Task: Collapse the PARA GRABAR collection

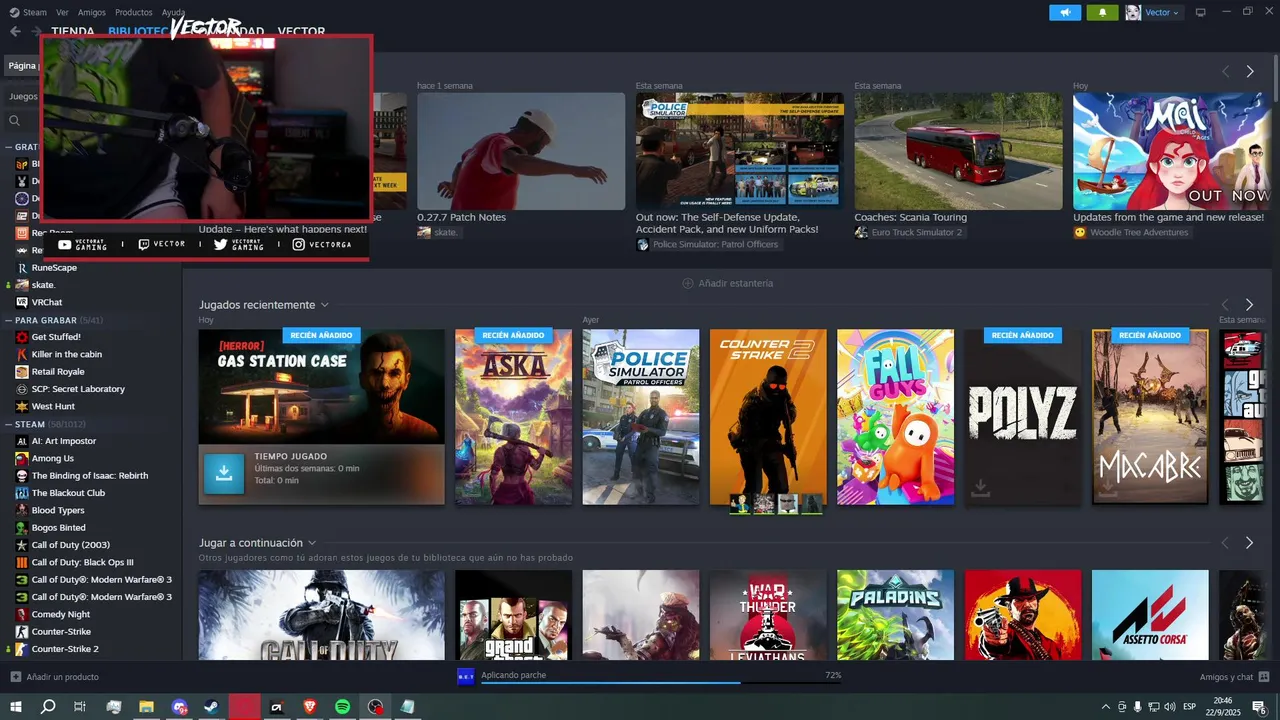Action: (8, 320)
